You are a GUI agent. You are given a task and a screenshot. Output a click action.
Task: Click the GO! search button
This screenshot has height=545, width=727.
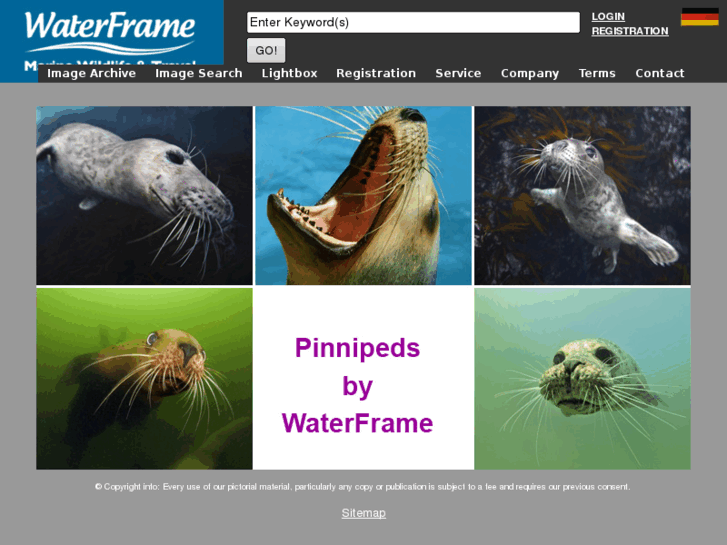[x=266, y=50]
